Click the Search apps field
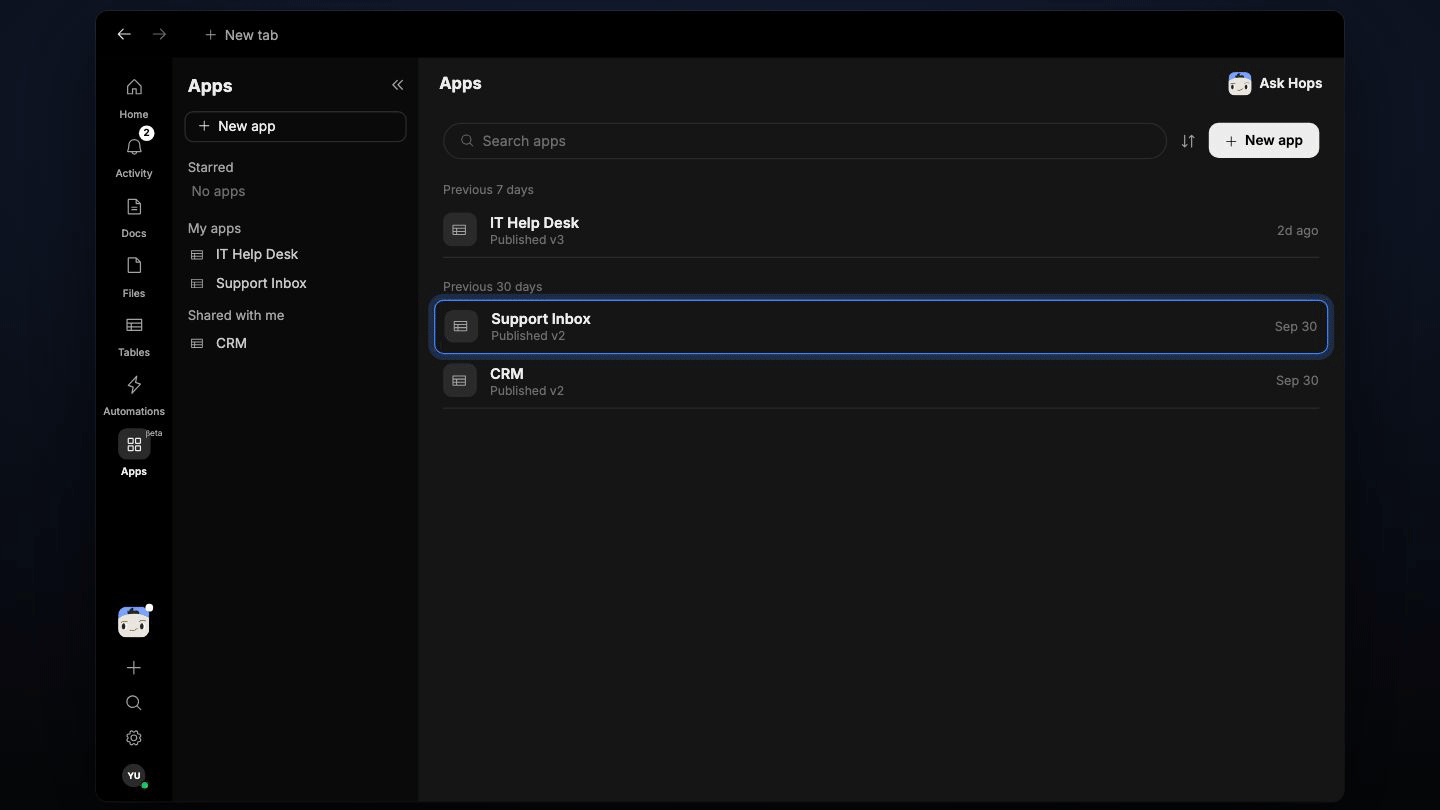This screenshot has height=810, width=1440. (805, 141)
